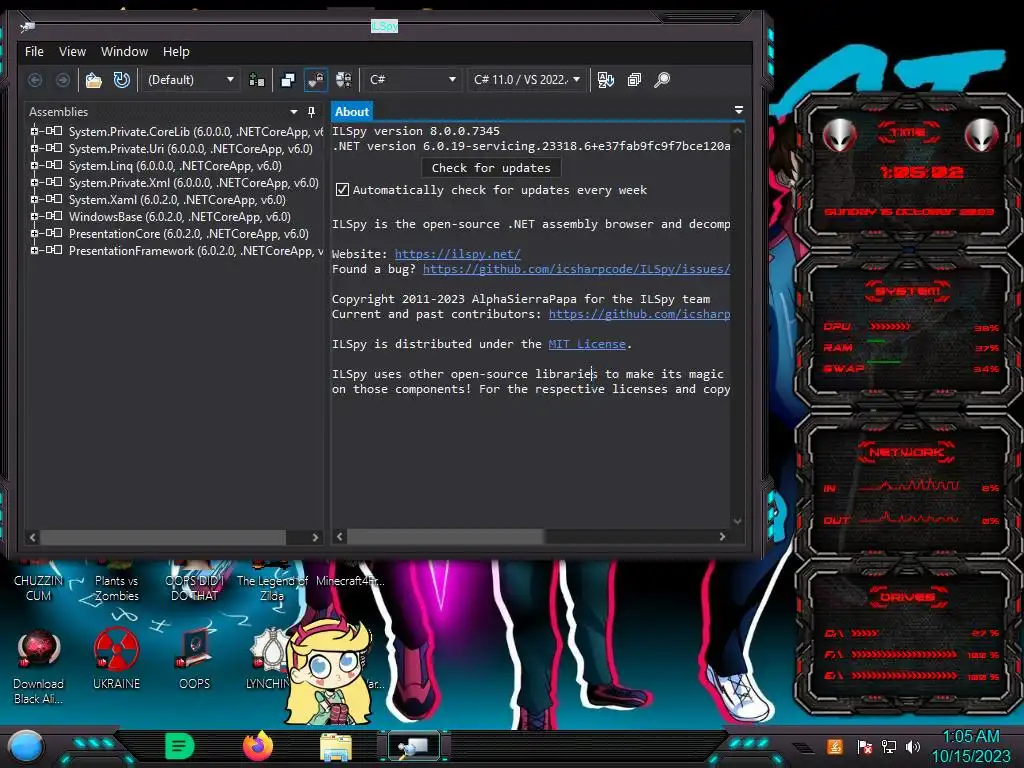Open the ILSpy GitHub issues link
The width and height of the screenshot is (1024, 768).
[576, 269]
